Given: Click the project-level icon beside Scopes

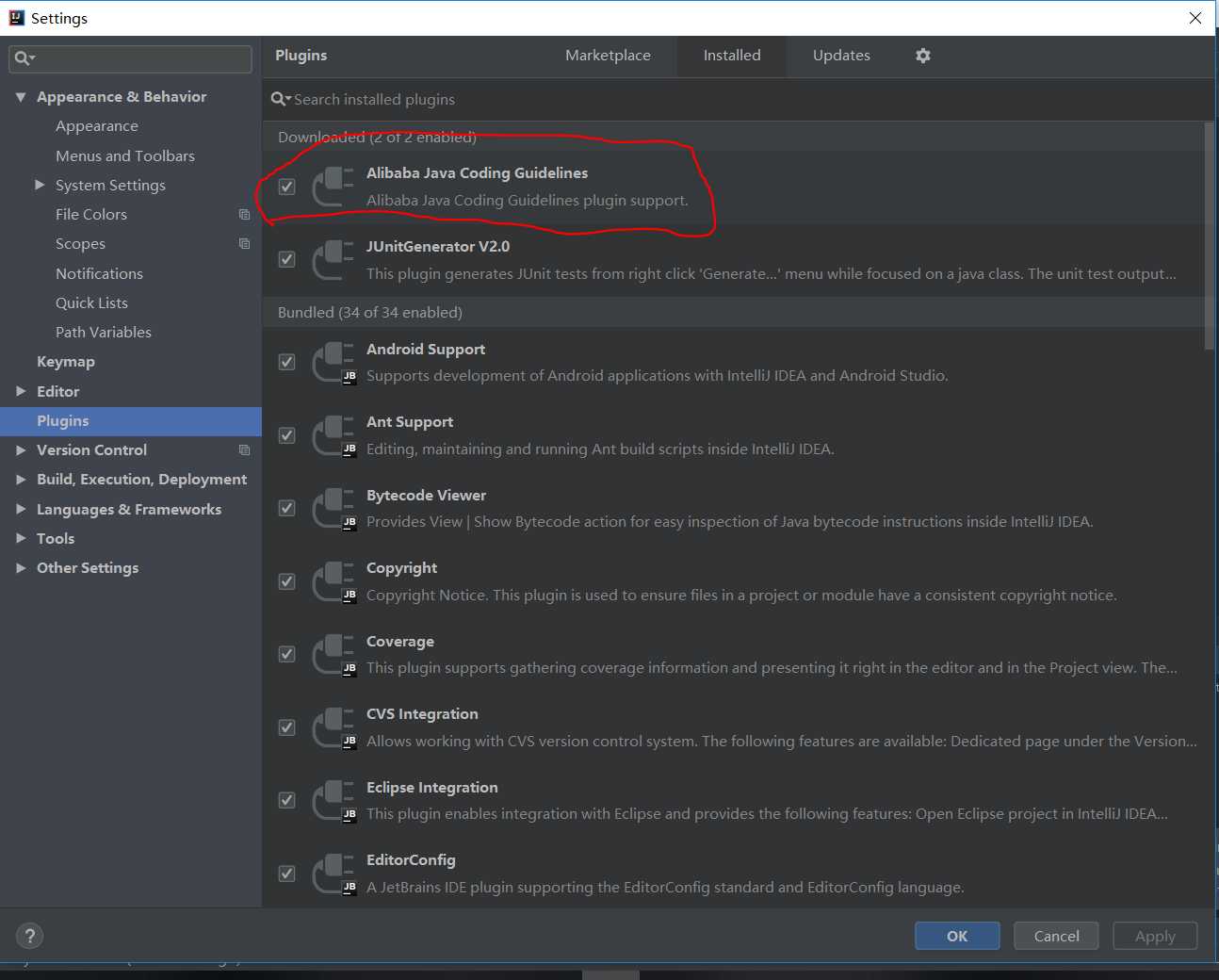Looking at the screenshot, I should pos(244,244).
